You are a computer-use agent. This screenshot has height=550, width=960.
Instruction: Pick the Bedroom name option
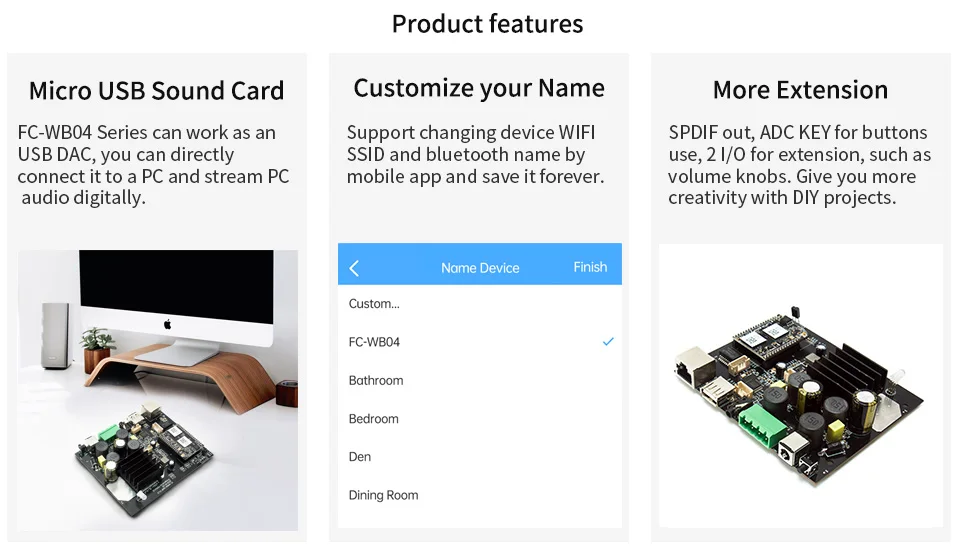click(x=480, y=419)
